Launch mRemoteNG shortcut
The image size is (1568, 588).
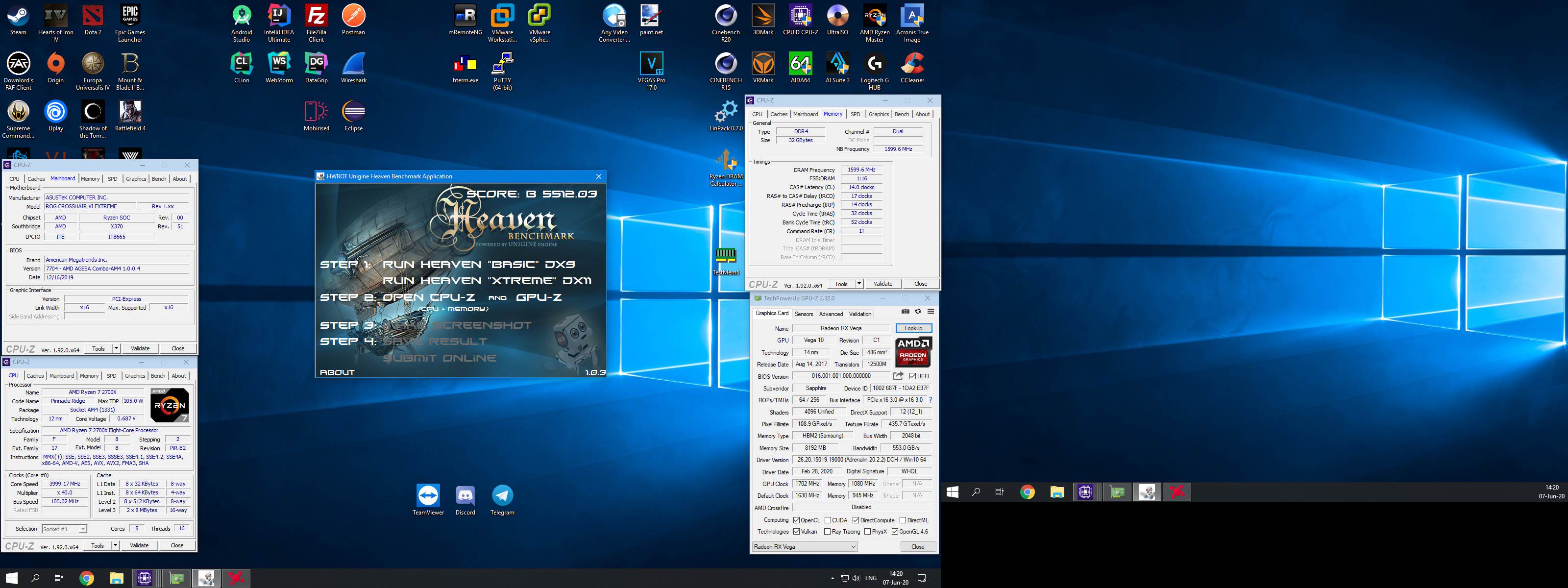pos(465,21)
